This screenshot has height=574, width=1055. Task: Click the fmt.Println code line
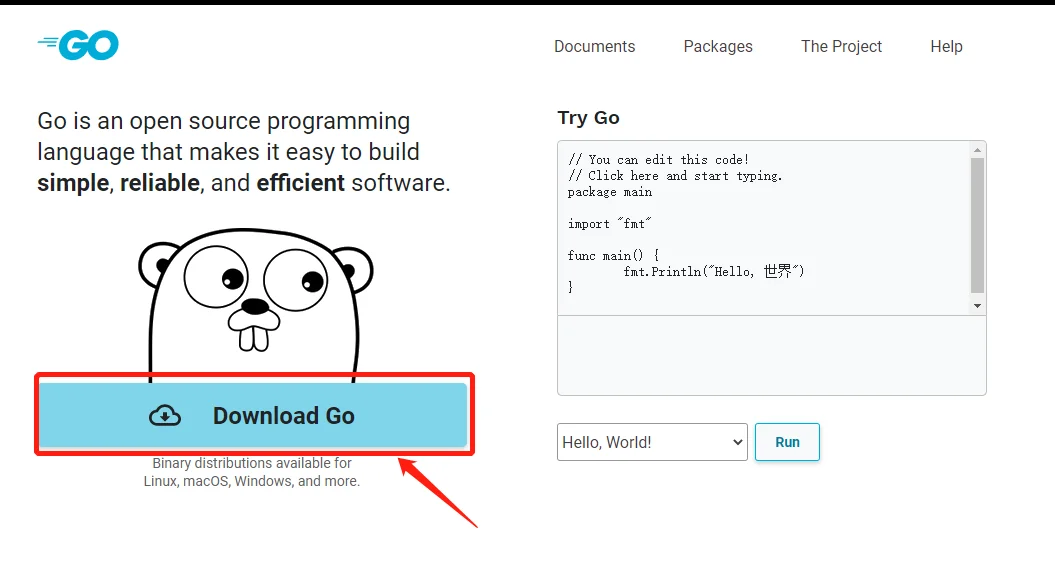click(x=714, y=271)
